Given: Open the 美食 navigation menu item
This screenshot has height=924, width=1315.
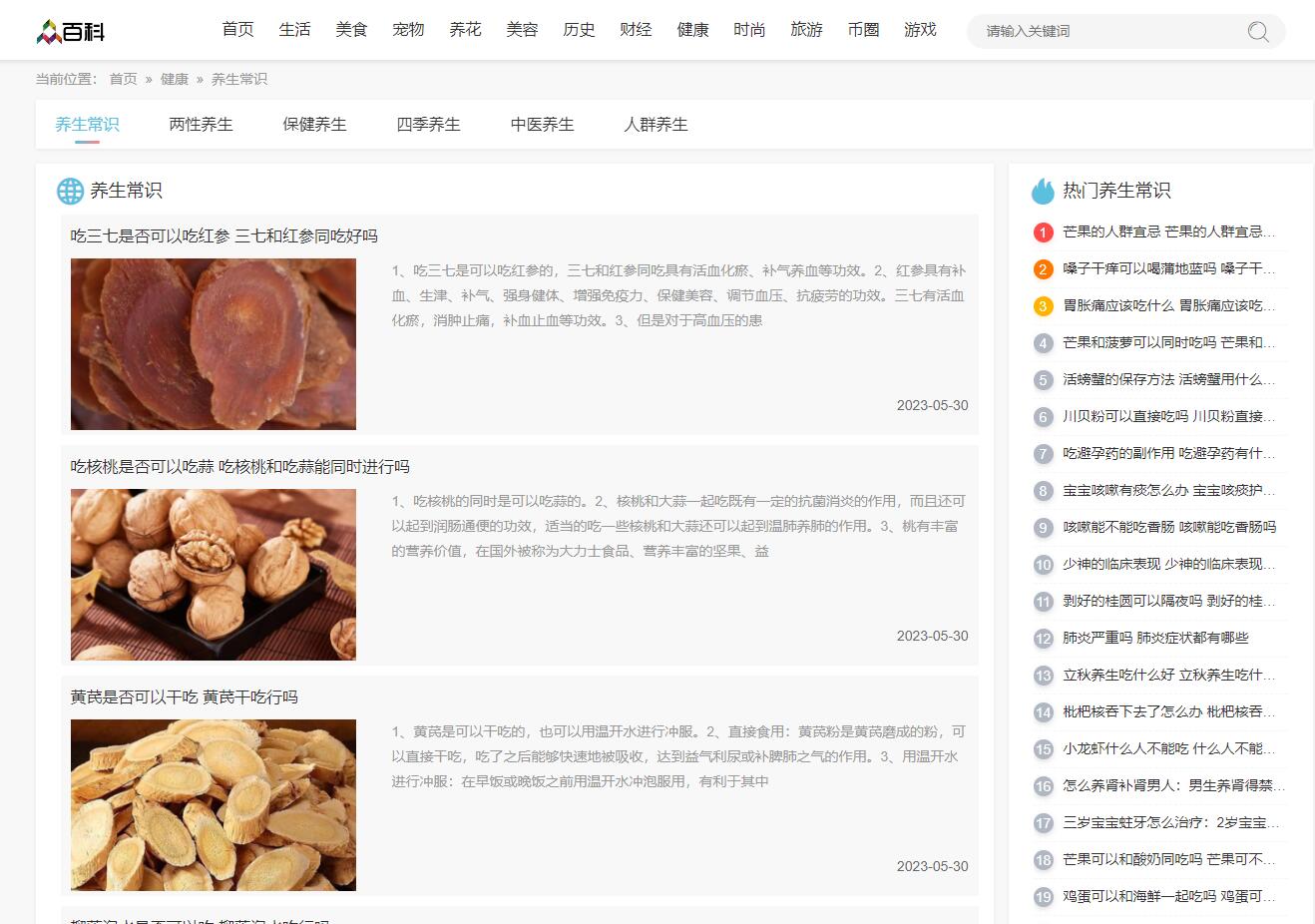Looking at the screenshot, I should (x=351, y=30).
